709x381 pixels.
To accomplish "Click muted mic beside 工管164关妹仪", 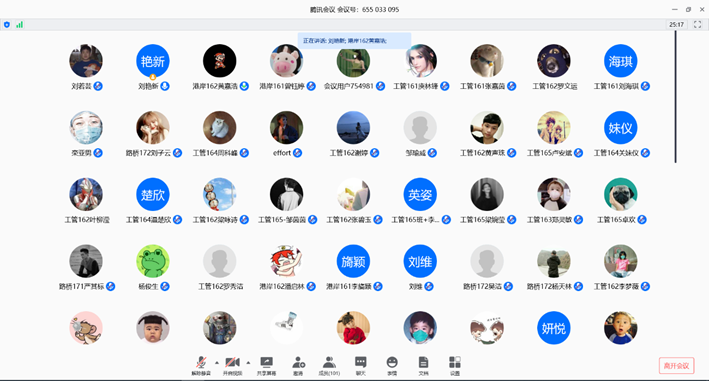I will [645, 153].
